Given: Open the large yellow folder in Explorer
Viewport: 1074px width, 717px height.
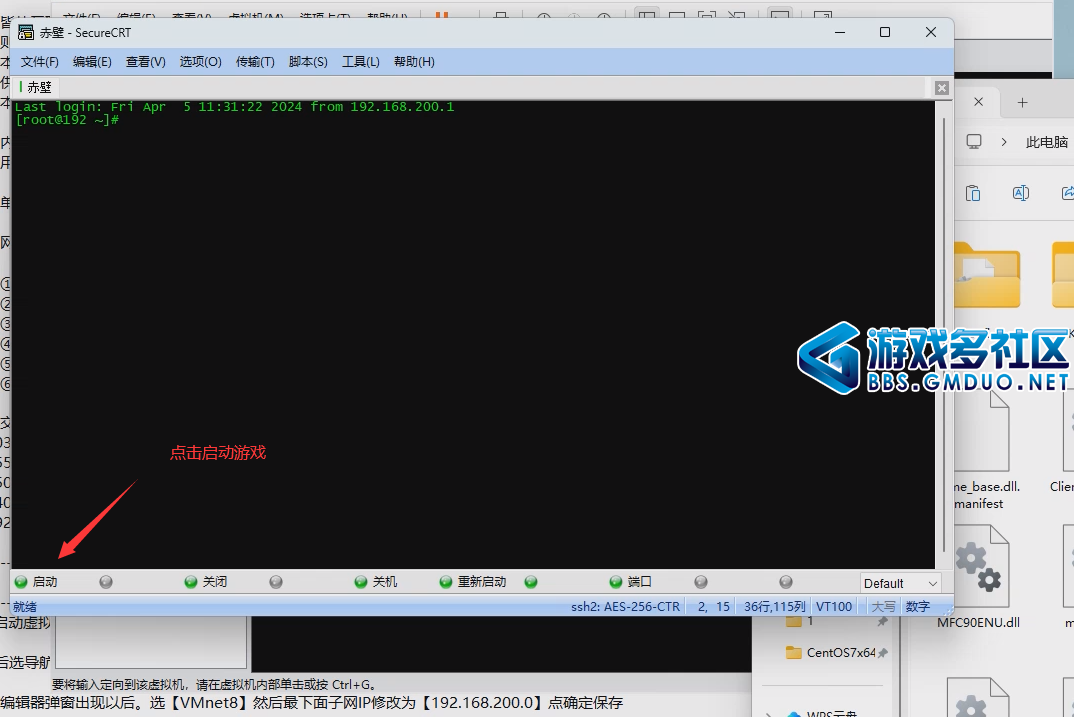Looking at the screenshot, I should pos(987,276).
